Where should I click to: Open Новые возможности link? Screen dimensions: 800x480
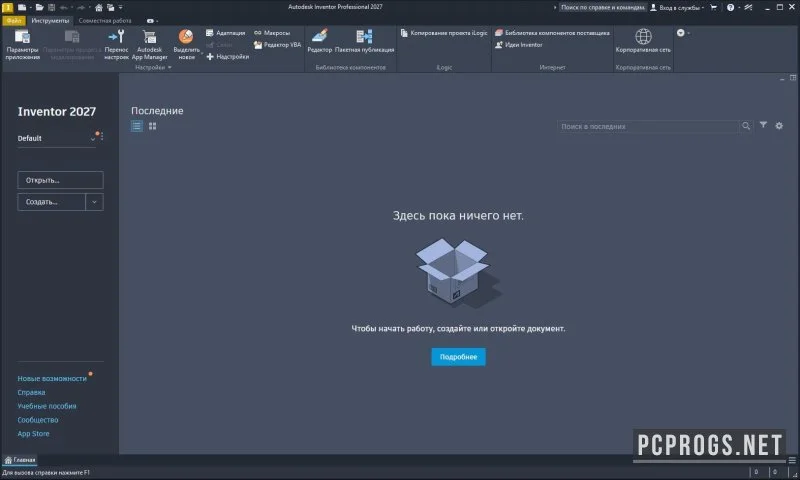click(x=52, y=378)
